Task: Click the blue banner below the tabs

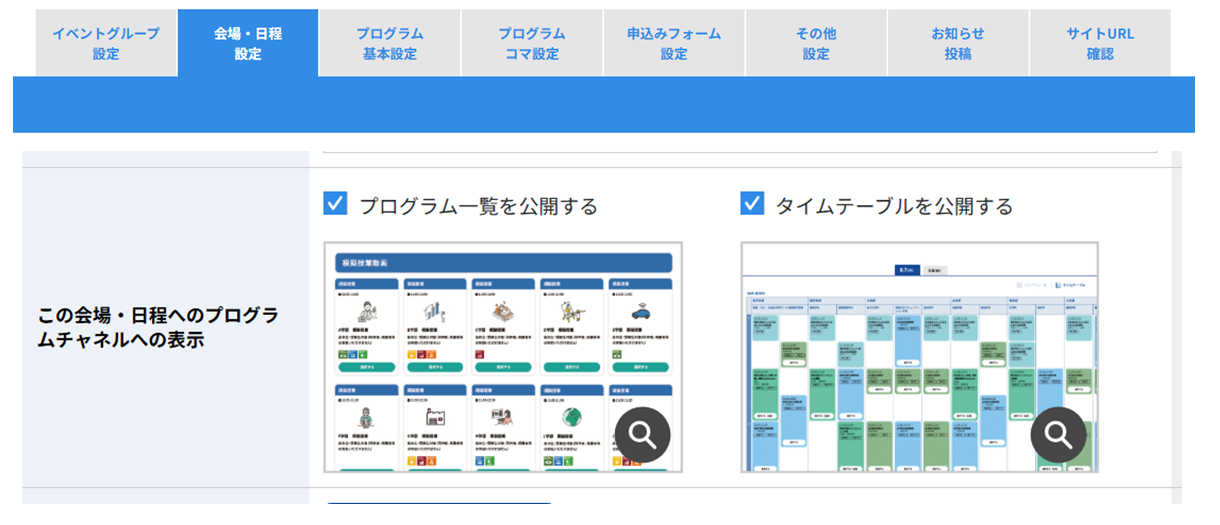Action: tap(603, 104)
